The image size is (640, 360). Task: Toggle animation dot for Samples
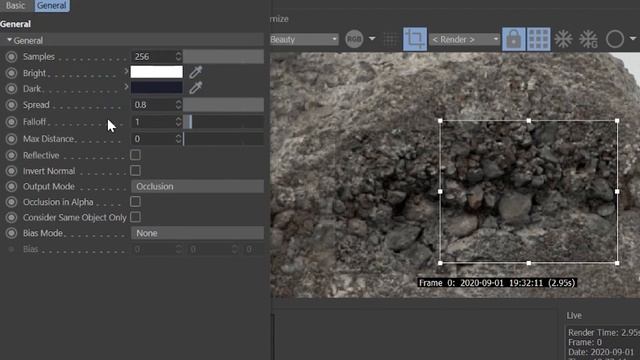pyautogui.click(x=11, y=57)
